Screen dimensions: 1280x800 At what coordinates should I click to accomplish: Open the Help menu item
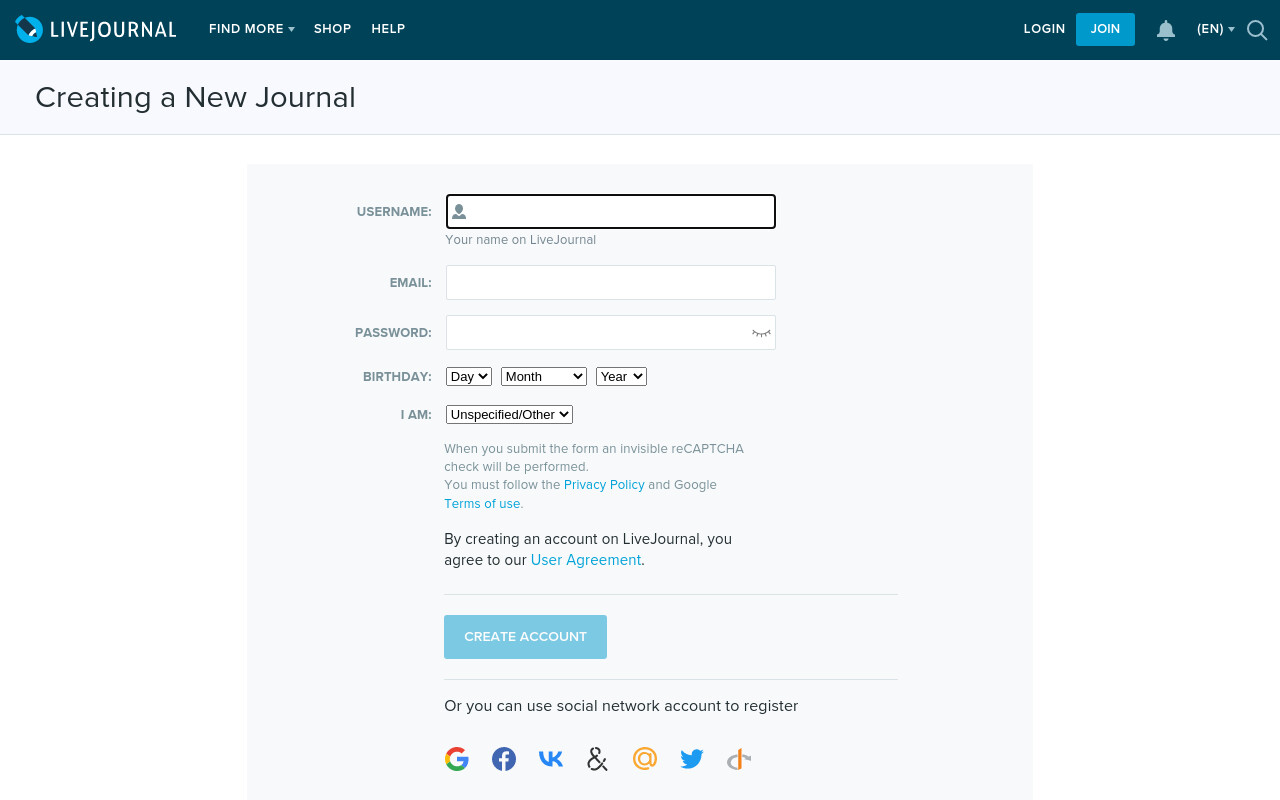[388, 29]
